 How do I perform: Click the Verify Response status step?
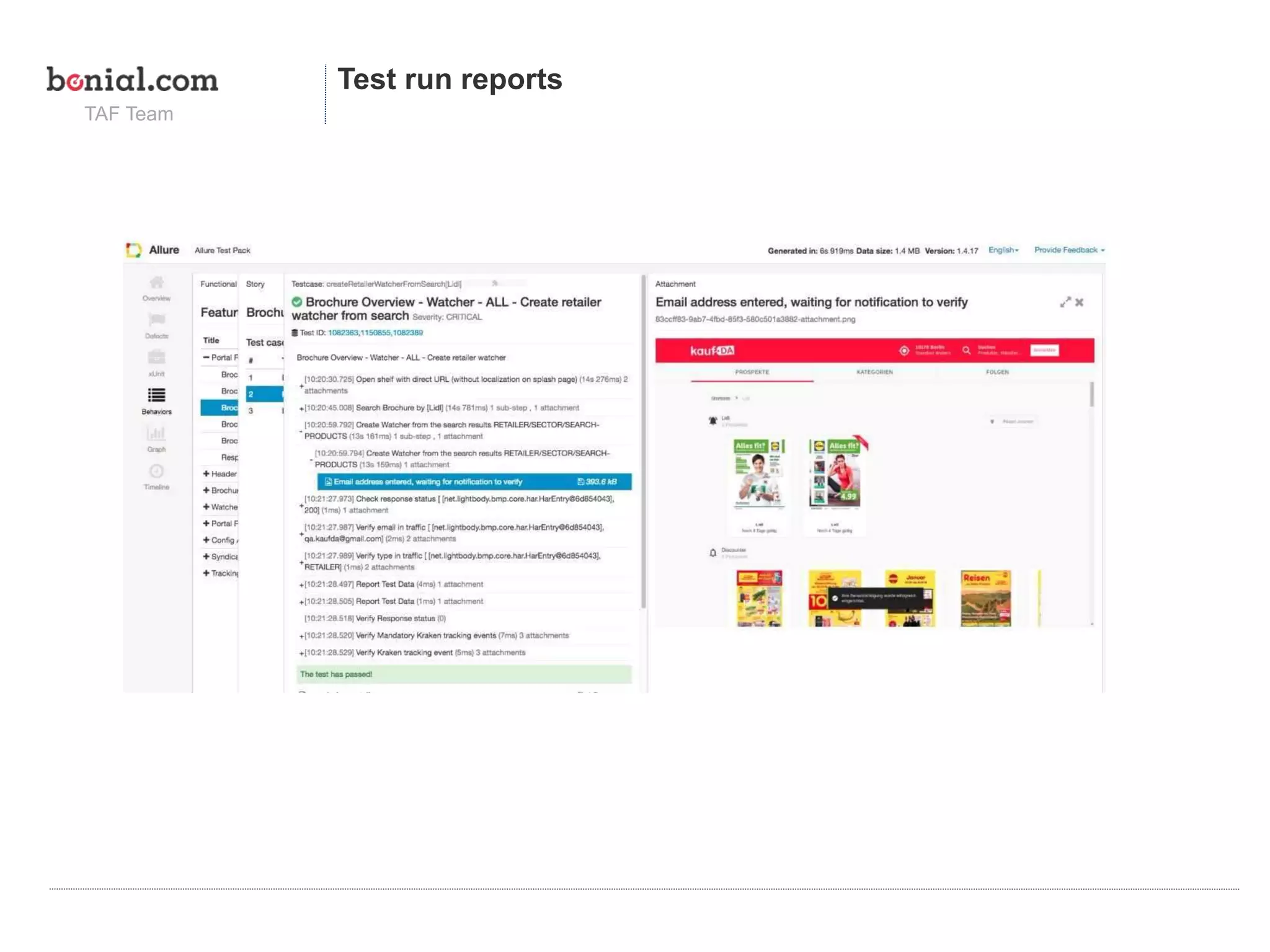tap(375, 619)
